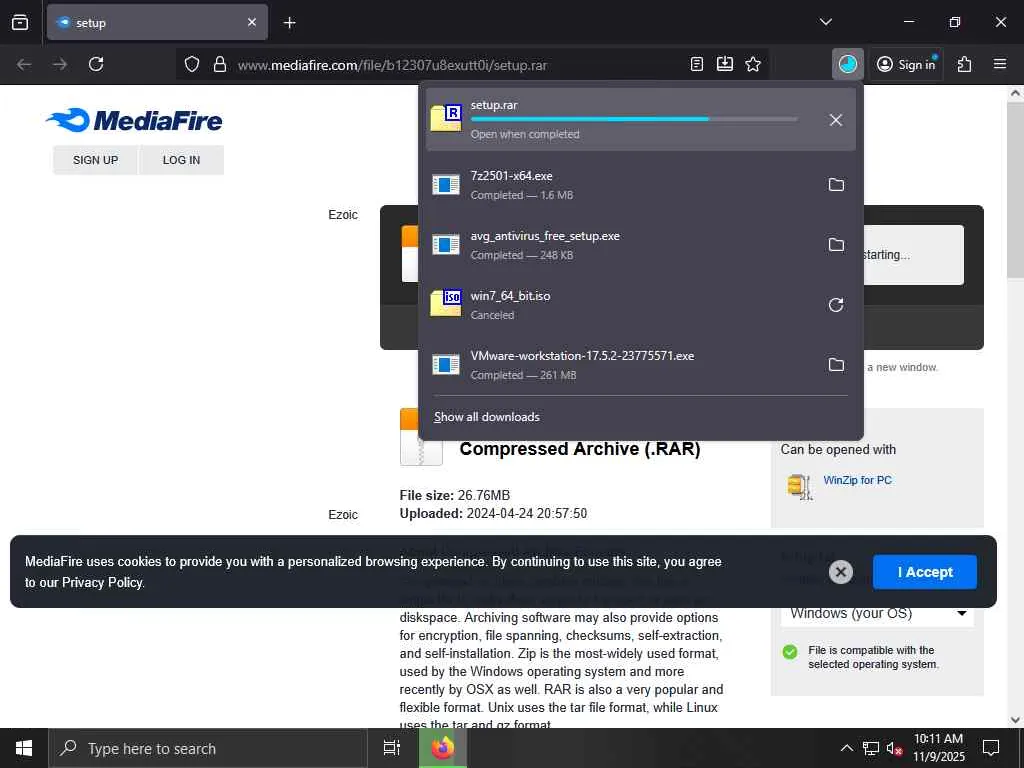Open Task View on taskbar
The image size is (1024, 768).
click(392, 748)
